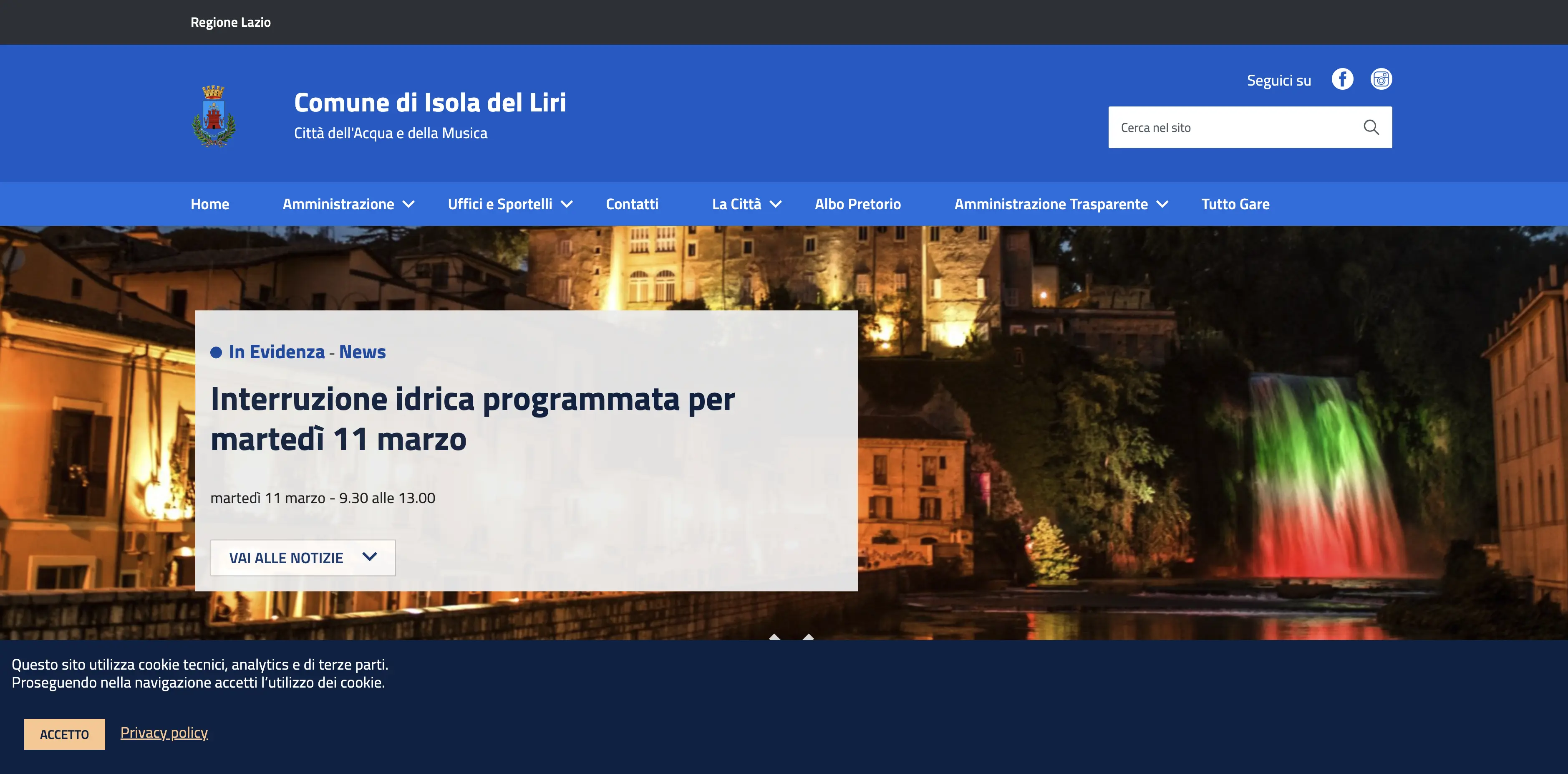The image size is (1568, 774).
Task: Open the Facebook page icon
Action: (x=1342, y=79)
